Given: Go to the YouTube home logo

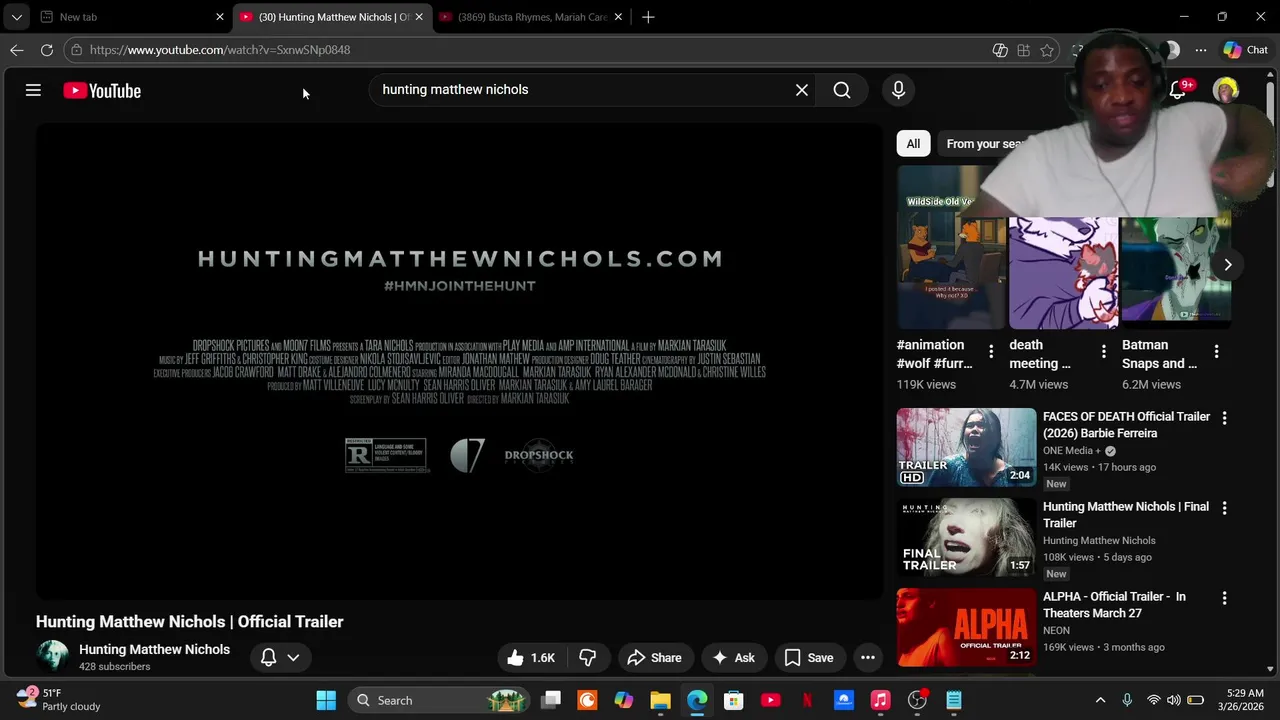Looking at the screenshot, I should tap(102, 90).
